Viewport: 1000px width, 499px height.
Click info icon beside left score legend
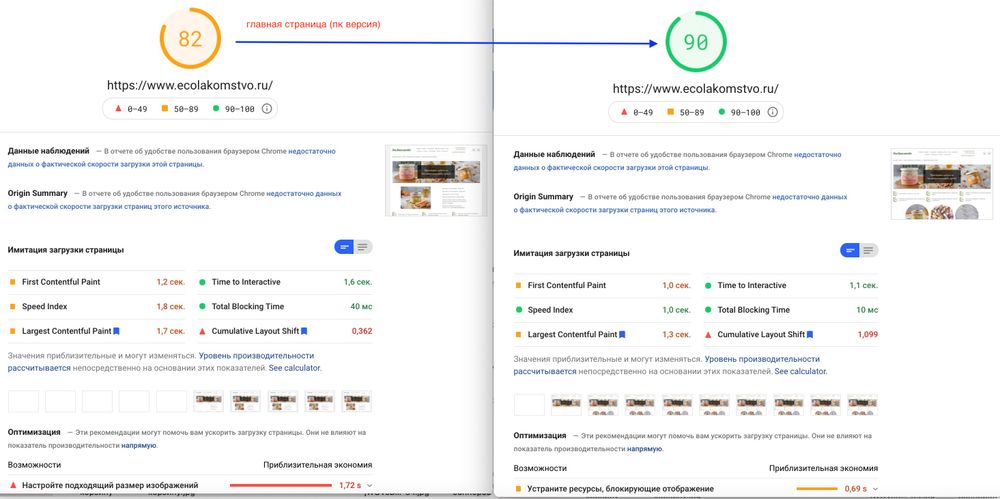(x=267, y=108)
